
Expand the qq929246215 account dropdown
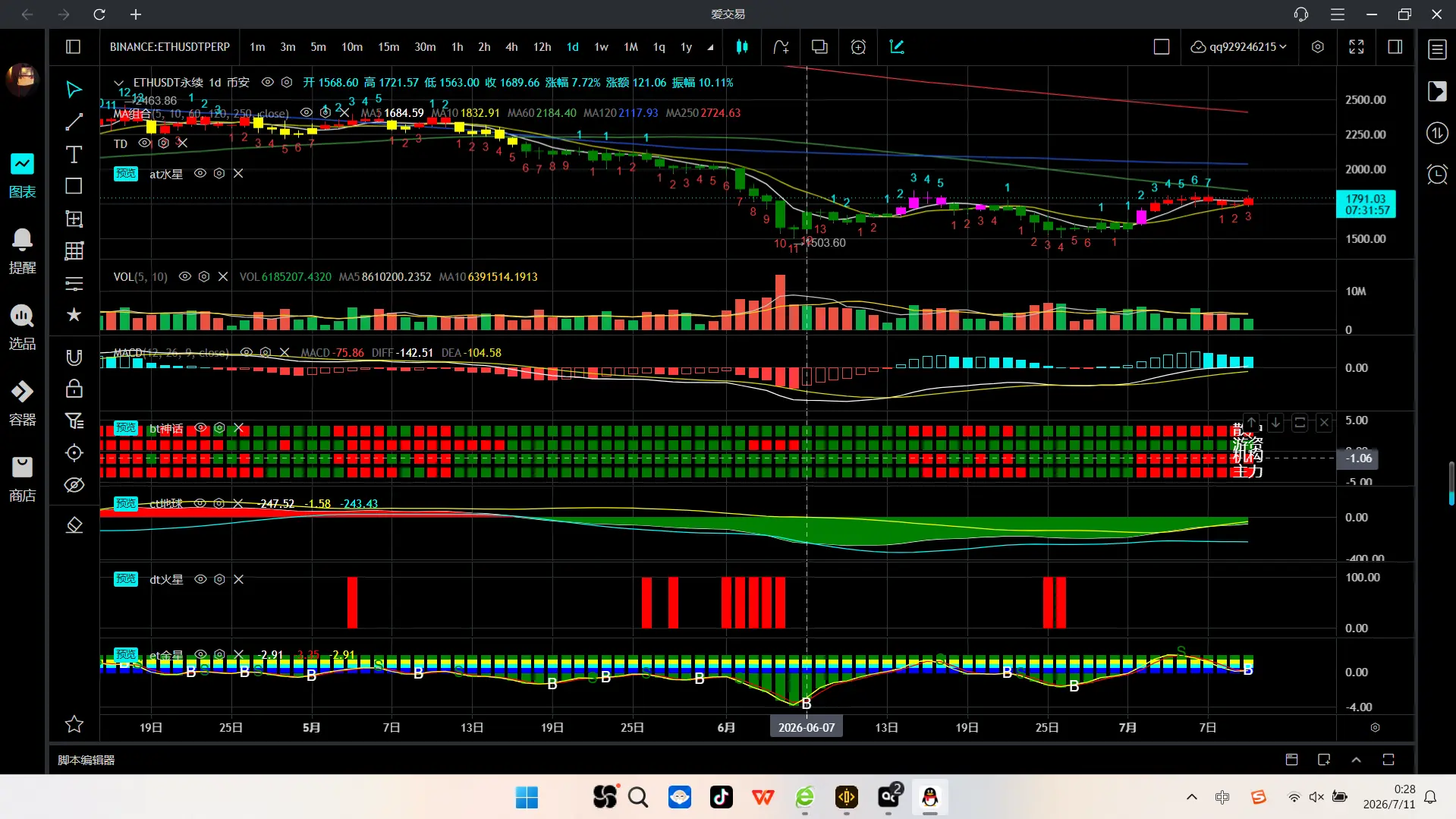1238,47
